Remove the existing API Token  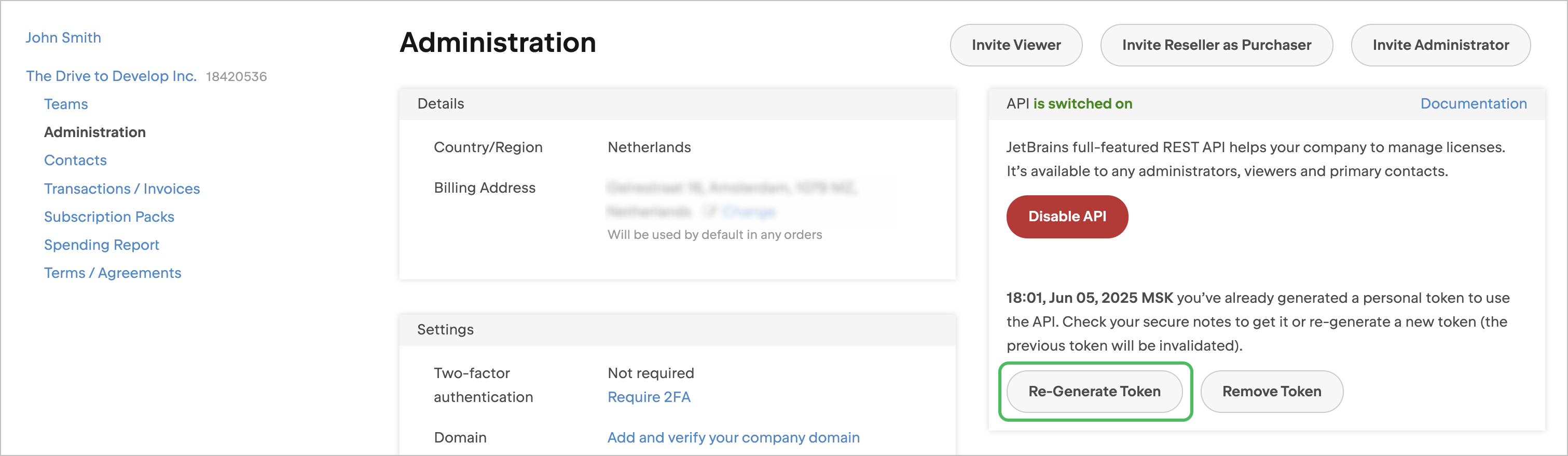click(x=1271, y=392)
